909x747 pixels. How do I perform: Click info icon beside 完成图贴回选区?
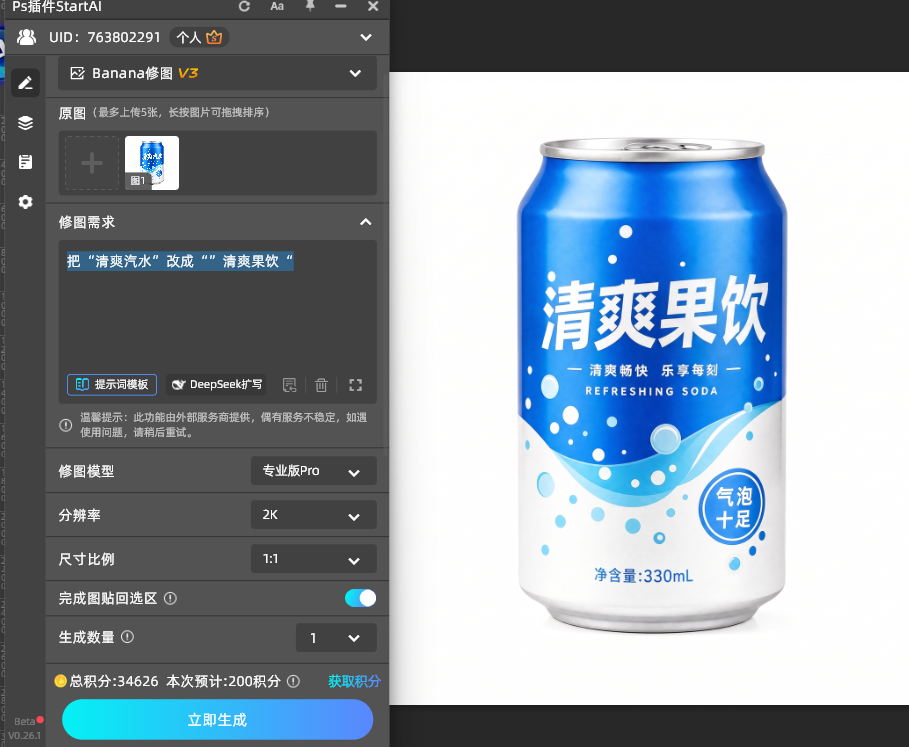coord(170,598)
